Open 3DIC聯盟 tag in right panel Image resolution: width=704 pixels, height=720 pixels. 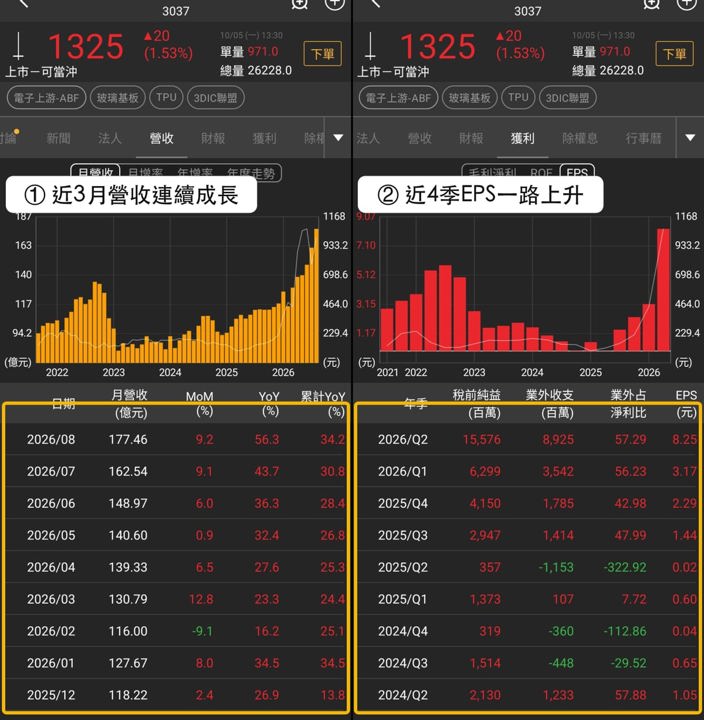click(568, 98)
